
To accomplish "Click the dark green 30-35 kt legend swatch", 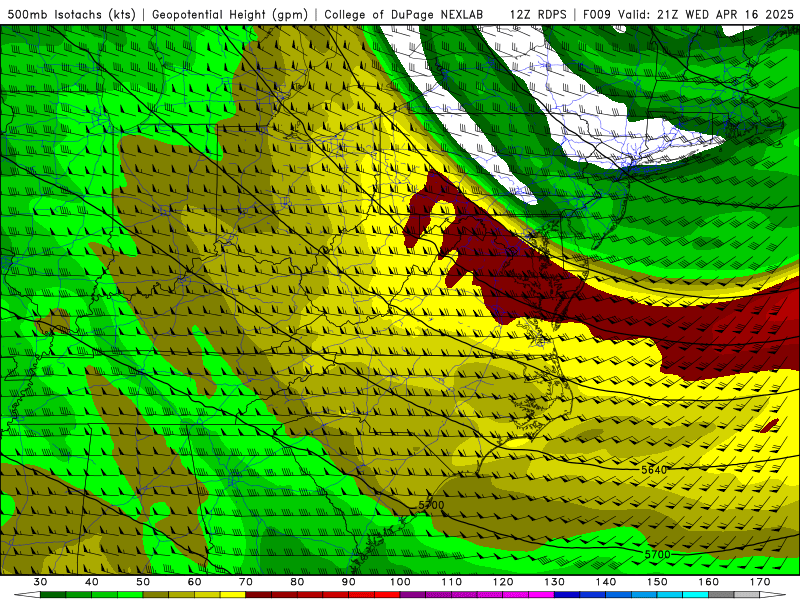I will click(x=53, y=595).
